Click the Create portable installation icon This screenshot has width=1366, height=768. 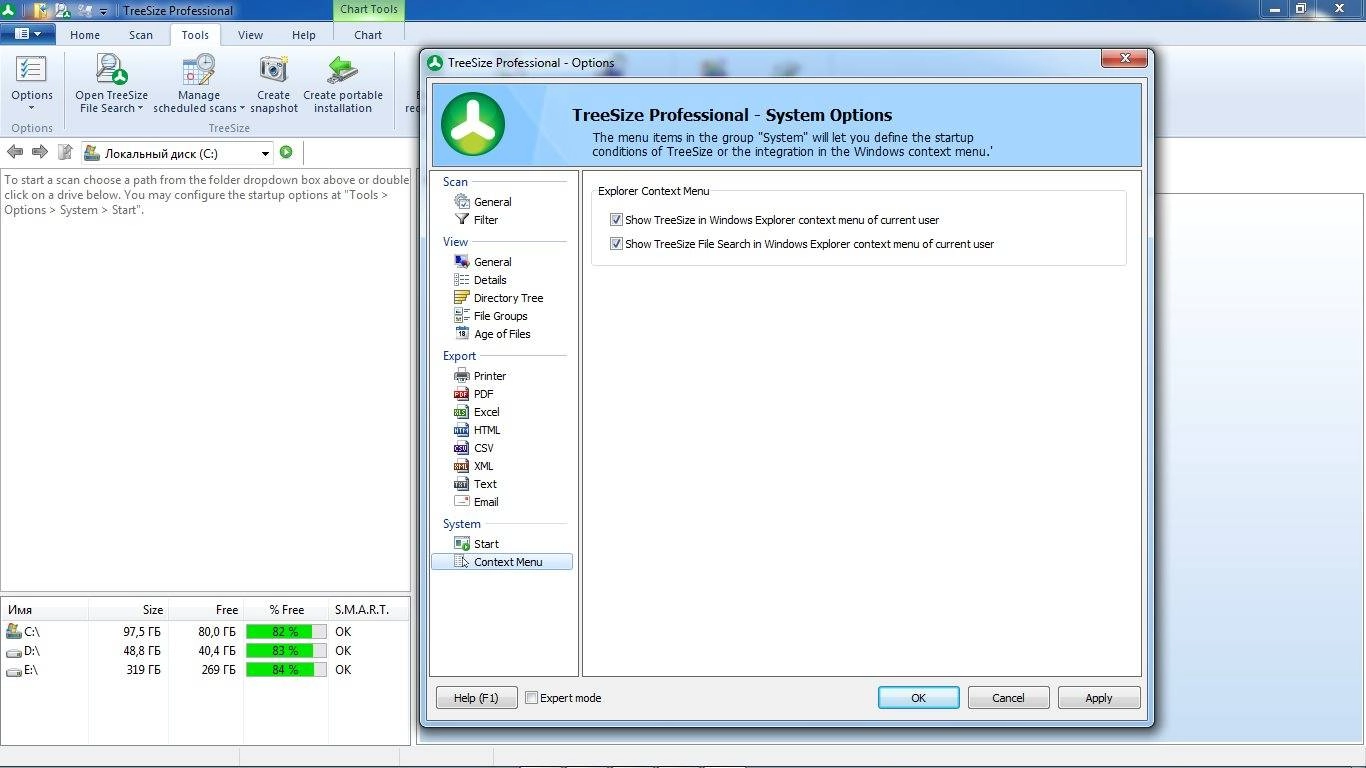pyautogui.click(x=342, y=70)
